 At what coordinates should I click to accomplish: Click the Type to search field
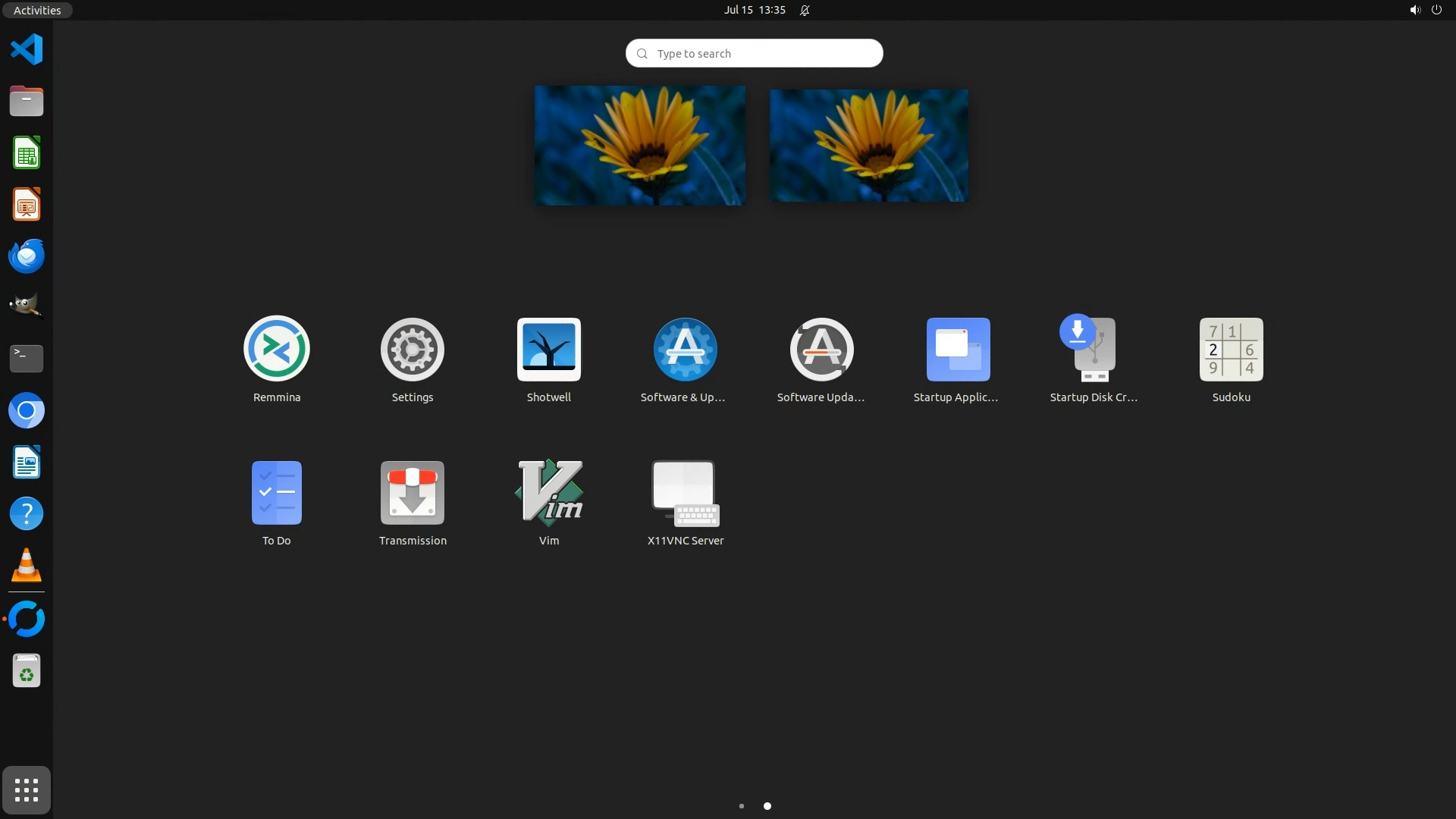(755, 53)
